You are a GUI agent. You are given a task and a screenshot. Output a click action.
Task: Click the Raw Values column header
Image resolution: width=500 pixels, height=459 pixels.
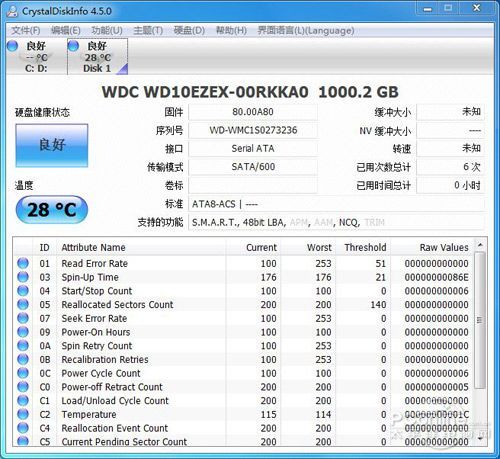click(x=432, y=248)
